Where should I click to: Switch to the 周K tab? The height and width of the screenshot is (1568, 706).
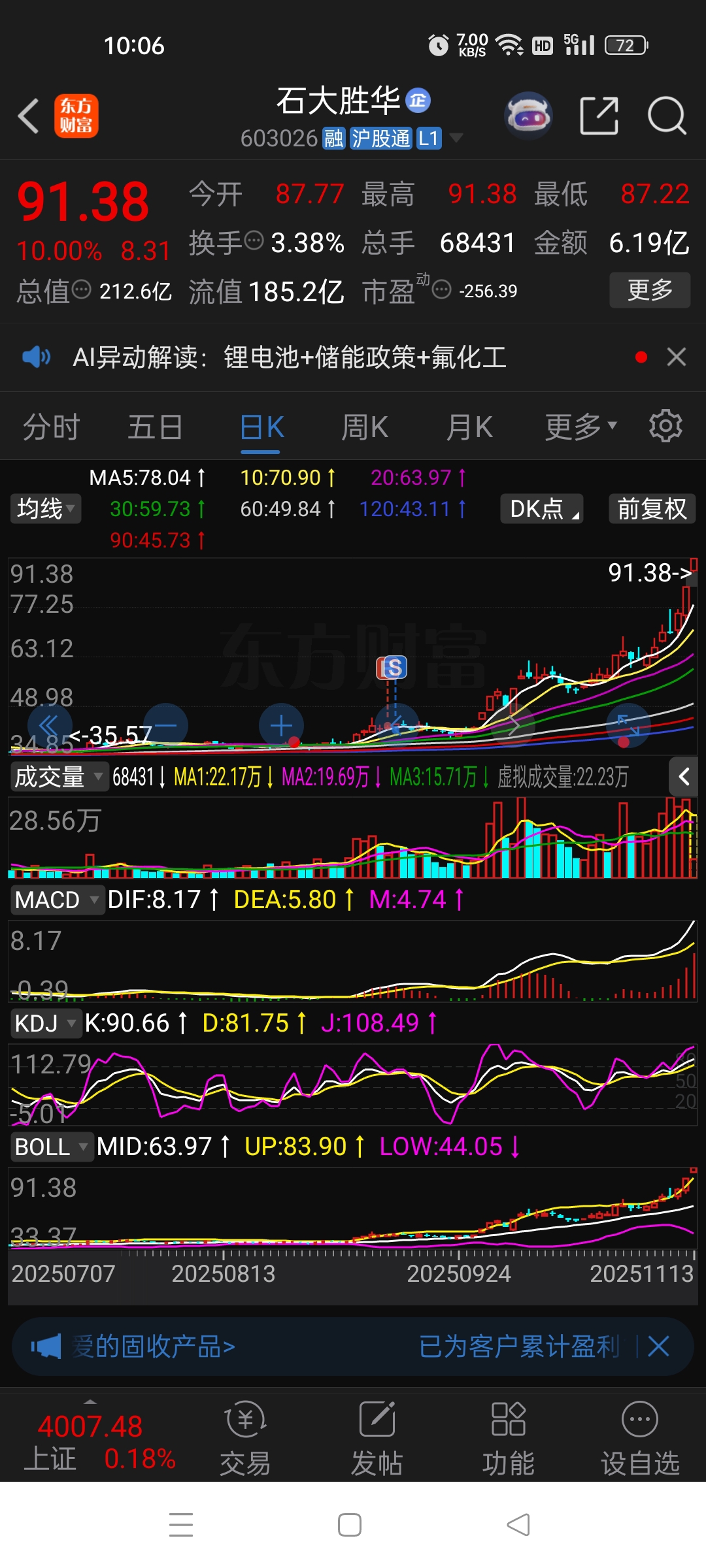click(365, 427)
